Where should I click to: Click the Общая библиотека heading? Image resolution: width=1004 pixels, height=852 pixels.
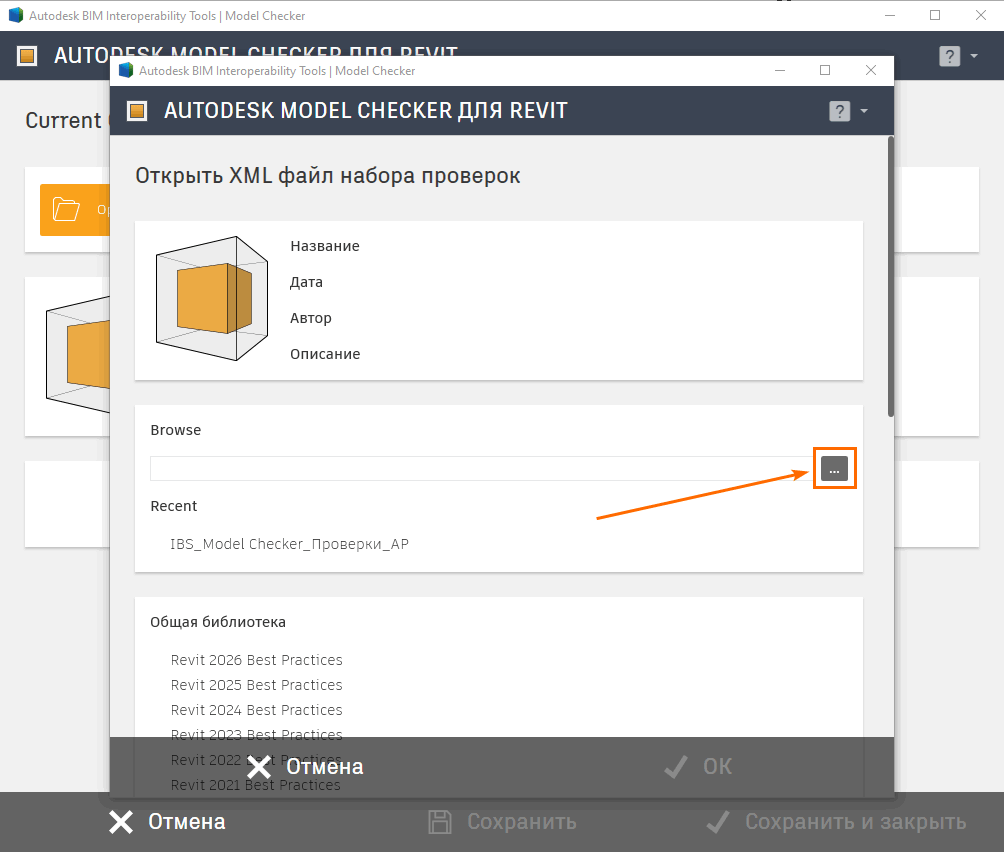[218, 622]
